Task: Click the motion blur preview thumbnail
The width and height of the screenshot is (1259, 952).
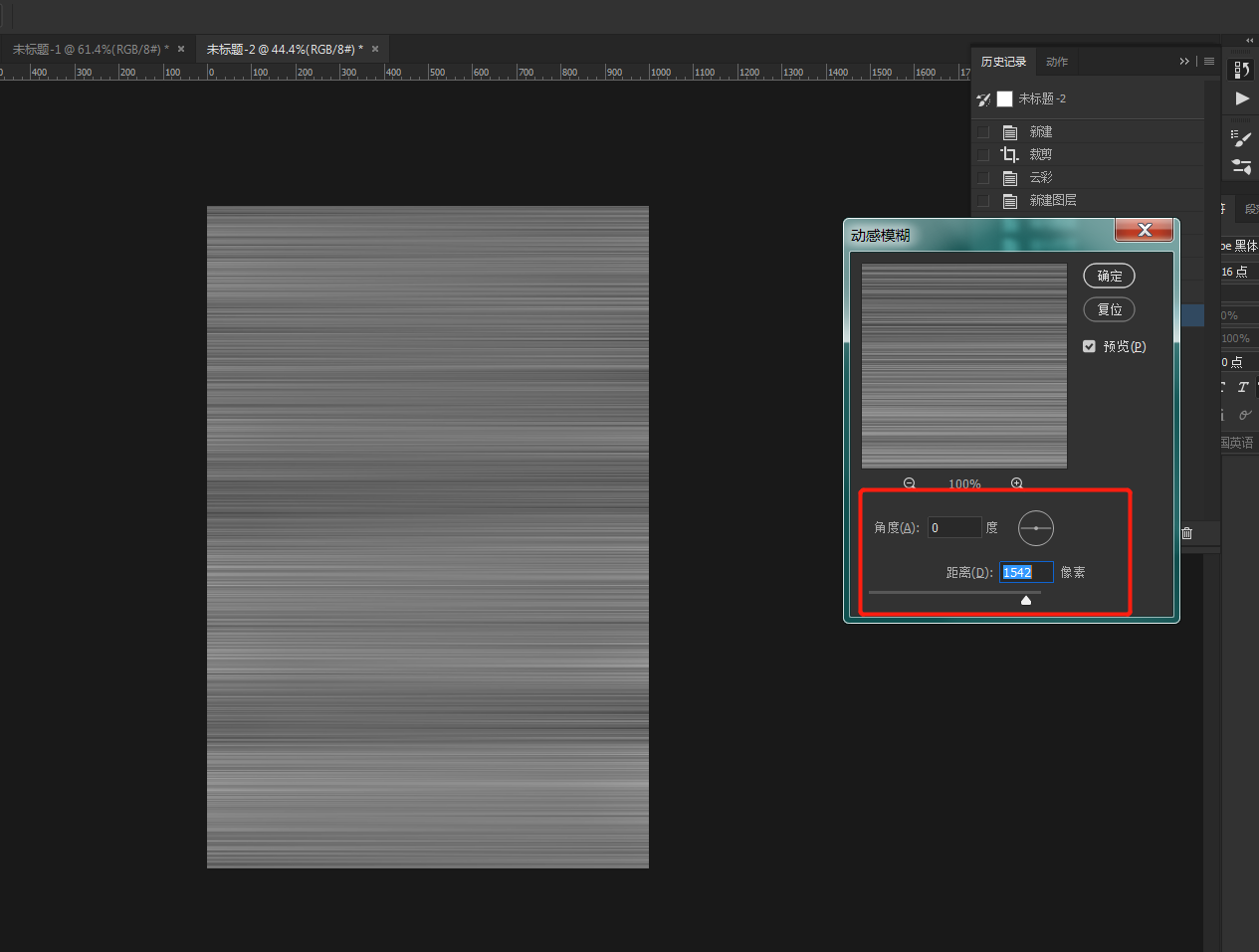Action: click(x=964, y=366)
